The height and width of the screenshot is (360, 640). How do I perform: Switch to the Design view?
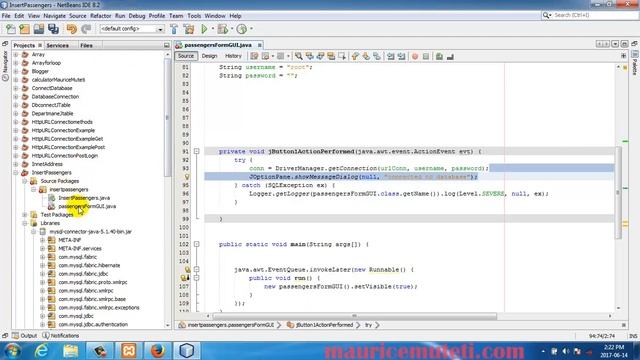click(x=209, y=56)
